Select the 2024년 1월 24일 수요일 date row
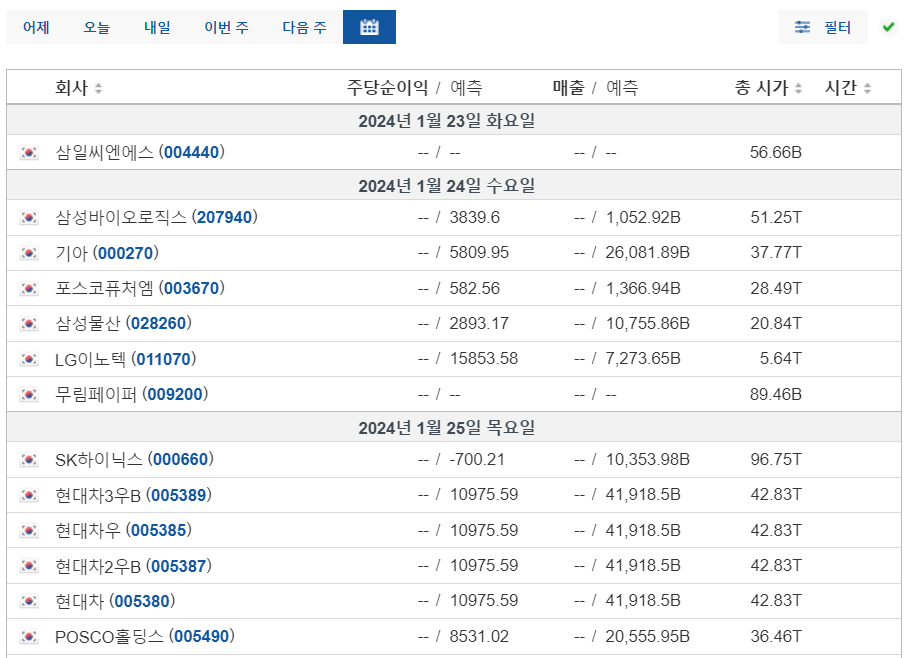 tap(454, 185)
